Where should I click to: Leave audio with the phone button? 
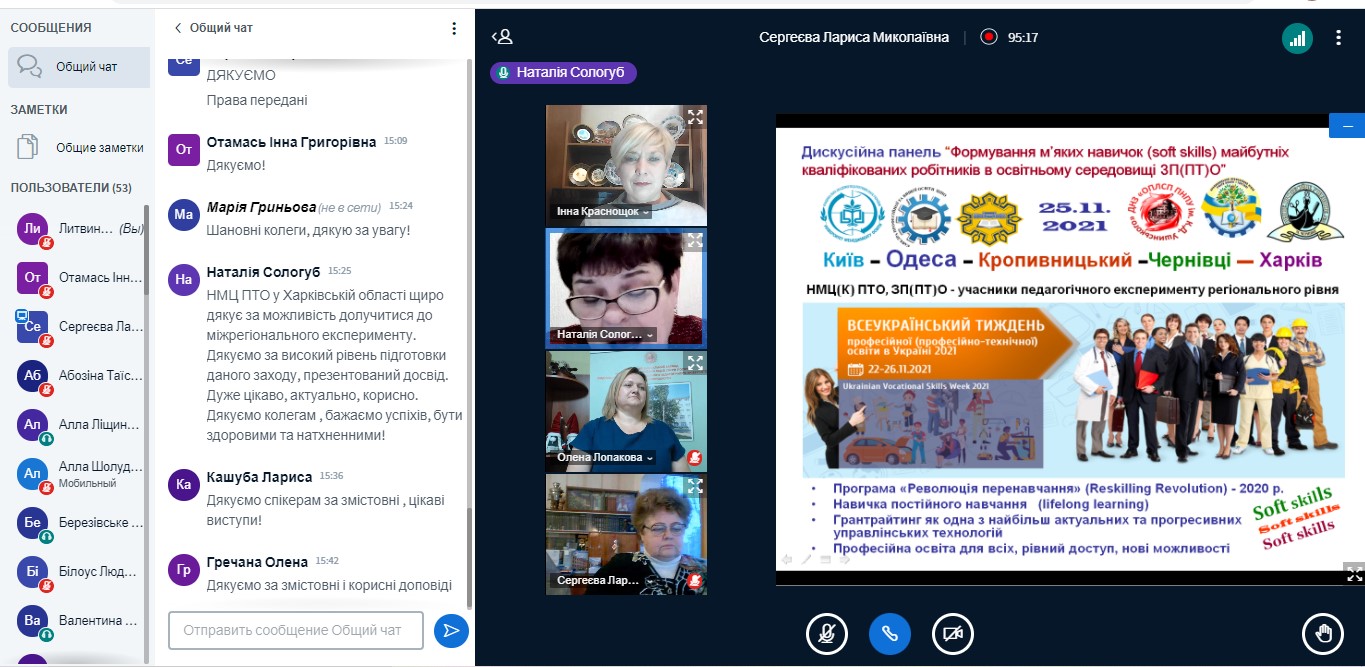tap(889, 632)
